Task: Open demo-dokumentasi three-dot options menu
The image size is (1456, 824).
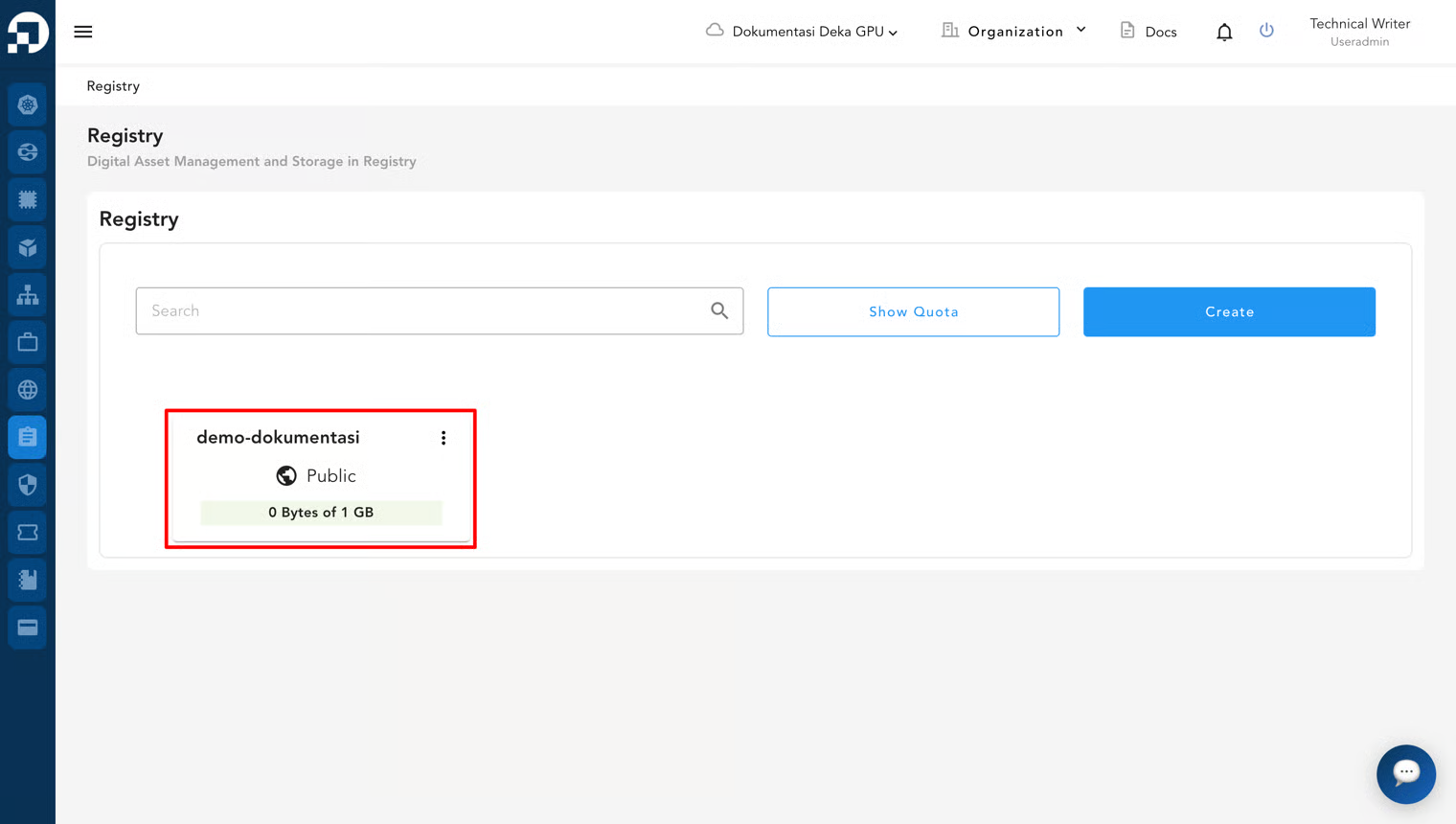Action: [x=444, y=438]
